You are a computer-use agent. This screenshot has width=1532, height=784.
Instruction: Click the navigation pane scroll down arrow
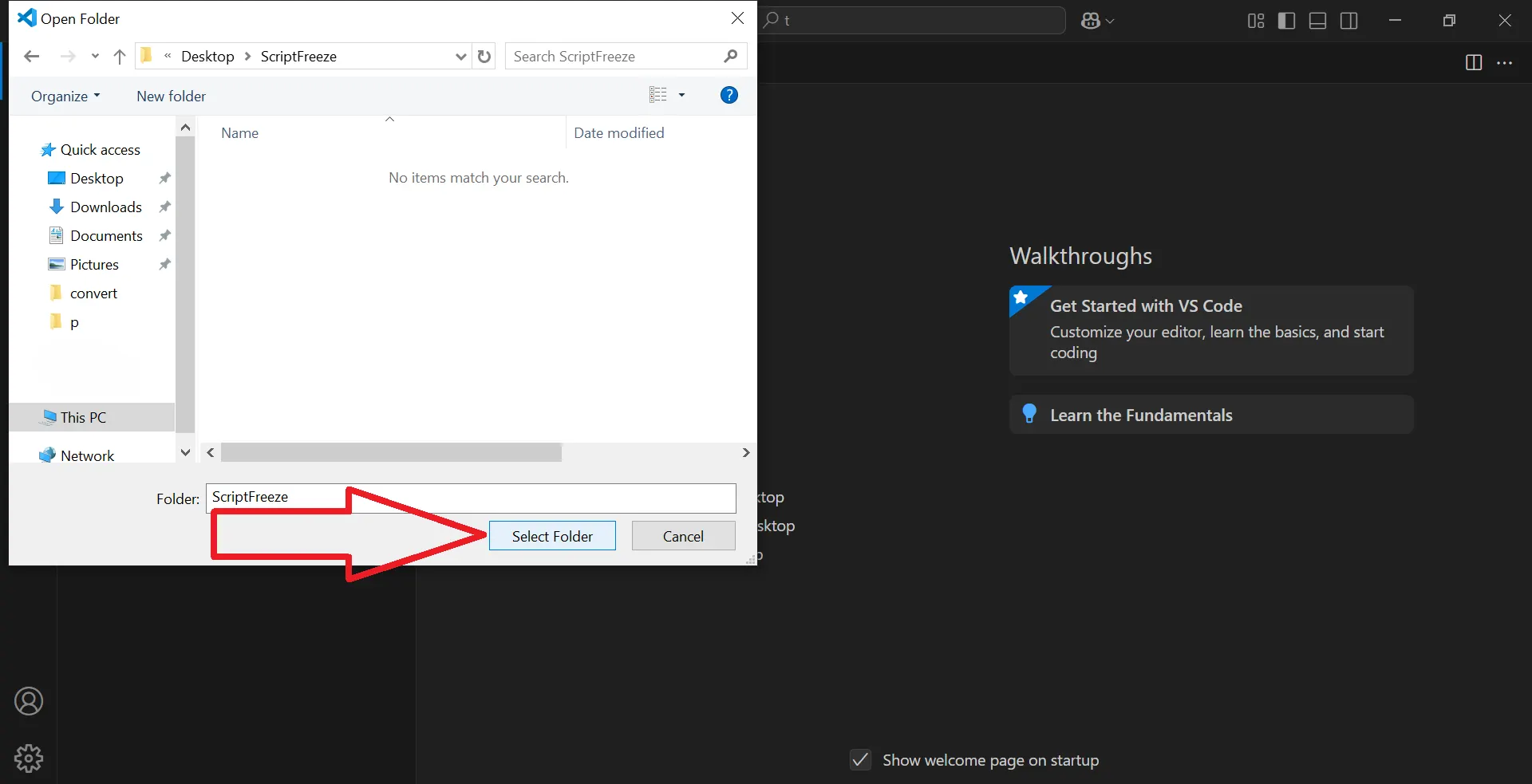[185, 452]
